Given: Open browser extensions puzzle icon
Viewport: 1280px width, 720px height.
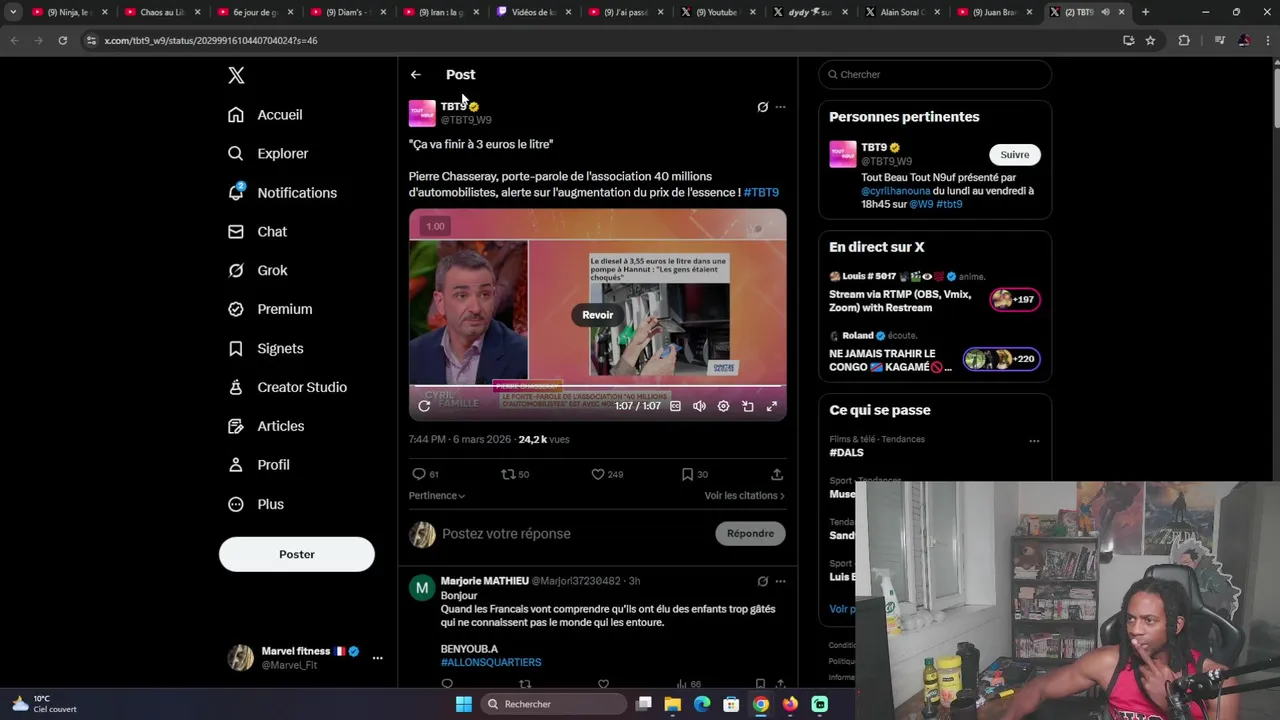Looking at the screenshot, I should pos(1184,40).
